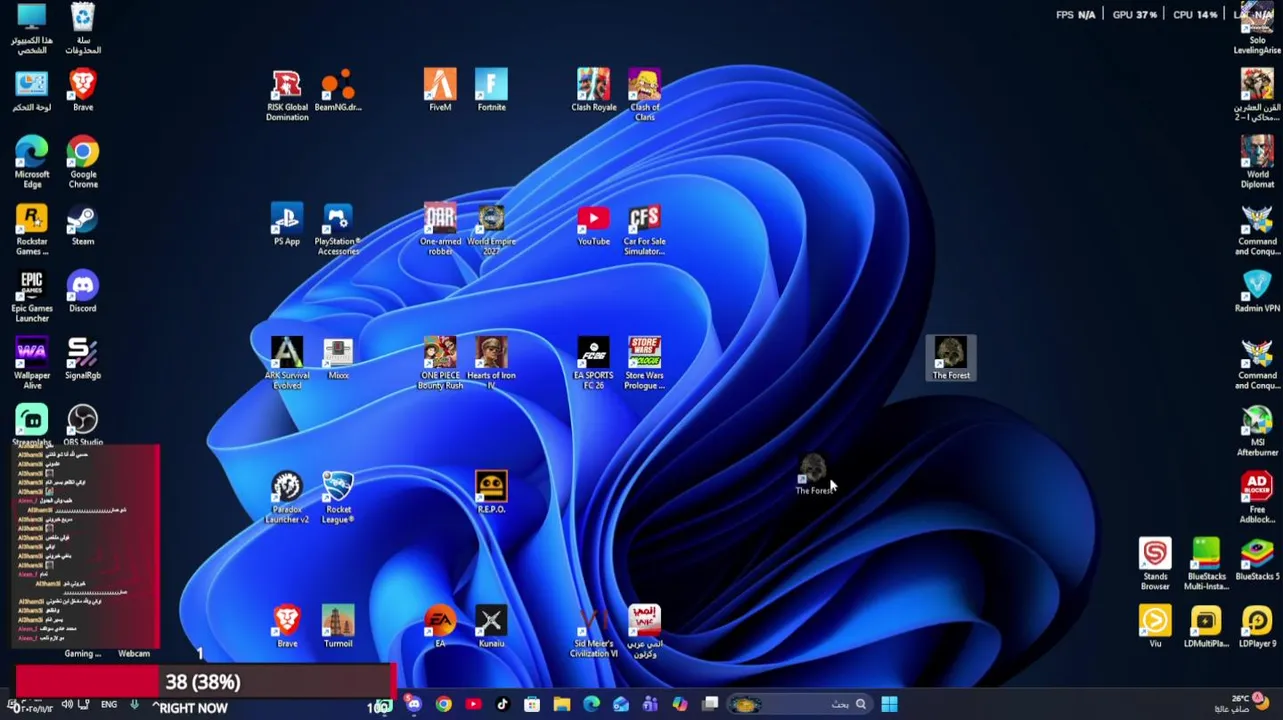Image resolution: width=1283 pixels, height=720 pixels.
Task: Launch Sid Meier's Civilization VI icon
Action: (593, 633)
